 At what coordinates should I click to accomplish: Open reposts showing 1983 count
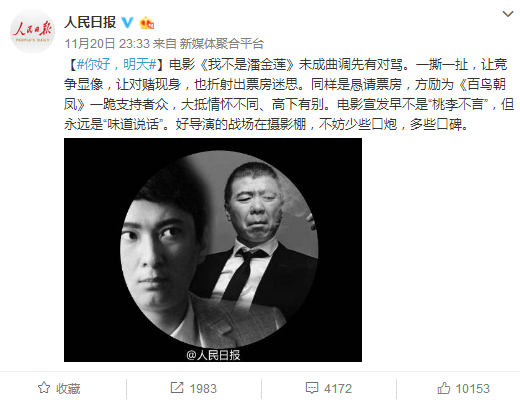coord(194,388)
